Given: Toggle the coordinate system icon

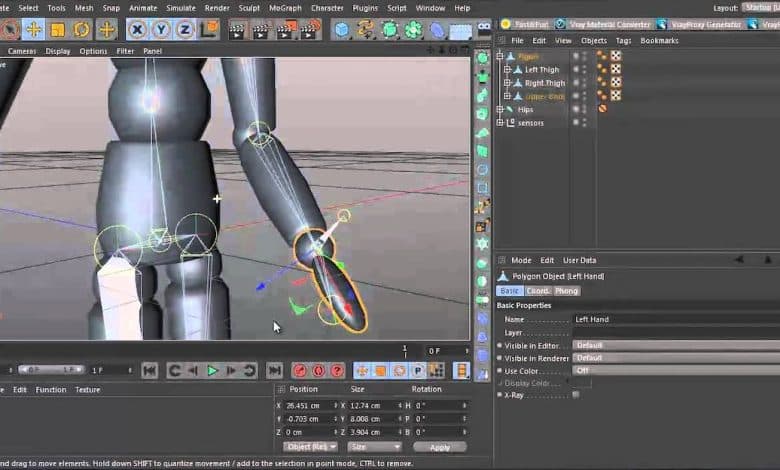Looking at the screenshot, I should point(209,30).
